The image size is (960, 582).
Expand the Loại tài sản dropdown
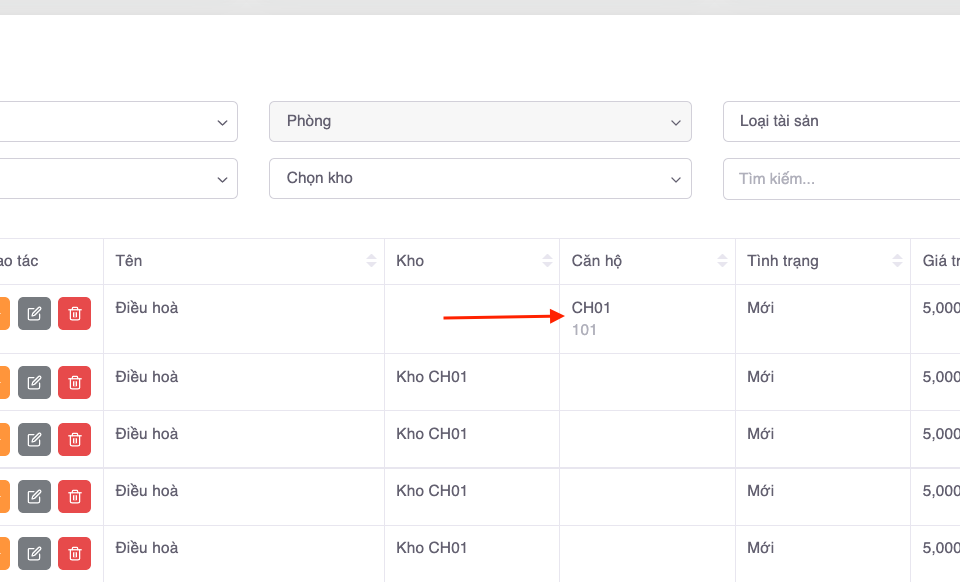click(840, 121)
